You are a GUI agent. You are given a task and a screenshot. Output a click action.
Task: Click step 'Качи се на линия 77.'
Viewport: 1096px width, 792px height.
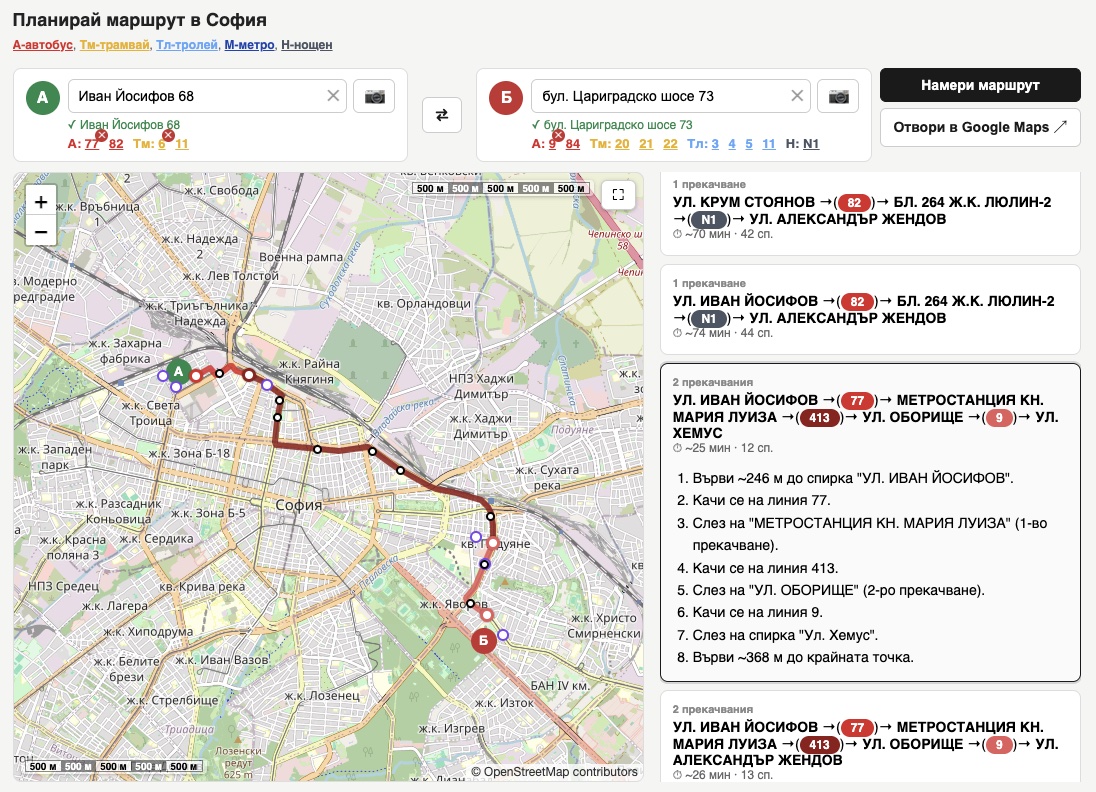[x=761, y=501]
